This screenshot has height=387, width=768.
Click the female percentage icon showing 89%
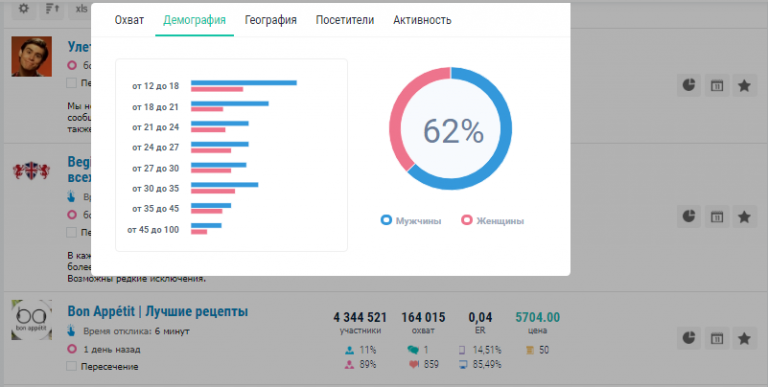click(350, 364)
